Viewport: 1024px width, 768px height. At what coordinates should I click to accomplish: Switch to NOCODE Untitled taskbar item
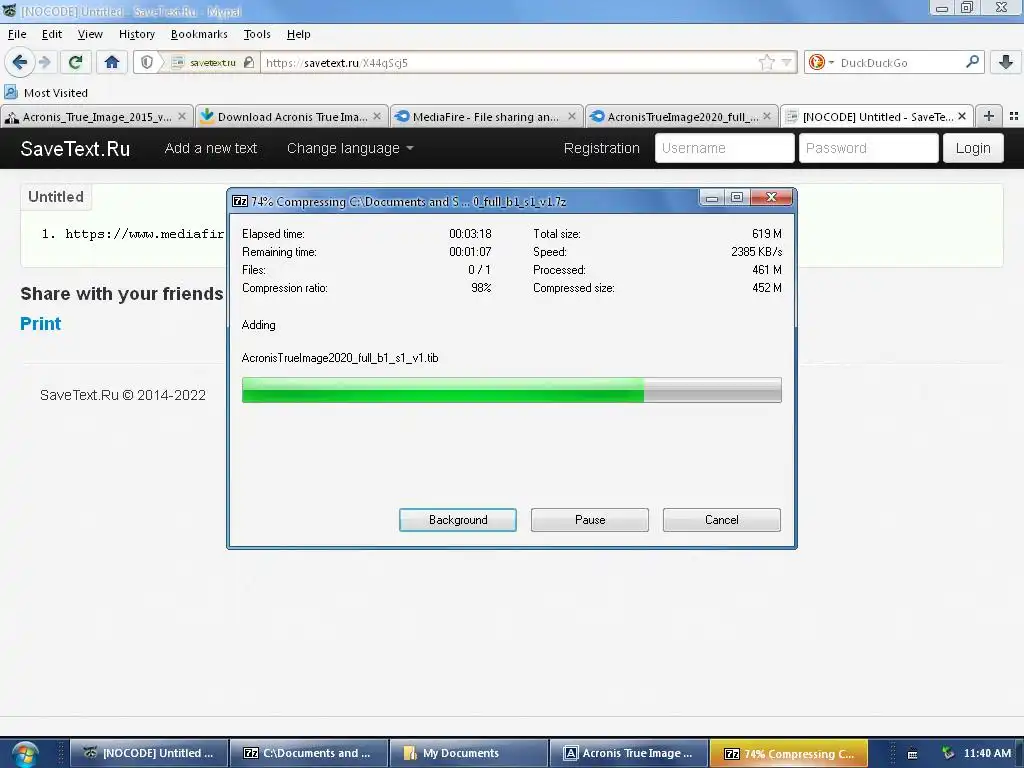coord(149,753)
